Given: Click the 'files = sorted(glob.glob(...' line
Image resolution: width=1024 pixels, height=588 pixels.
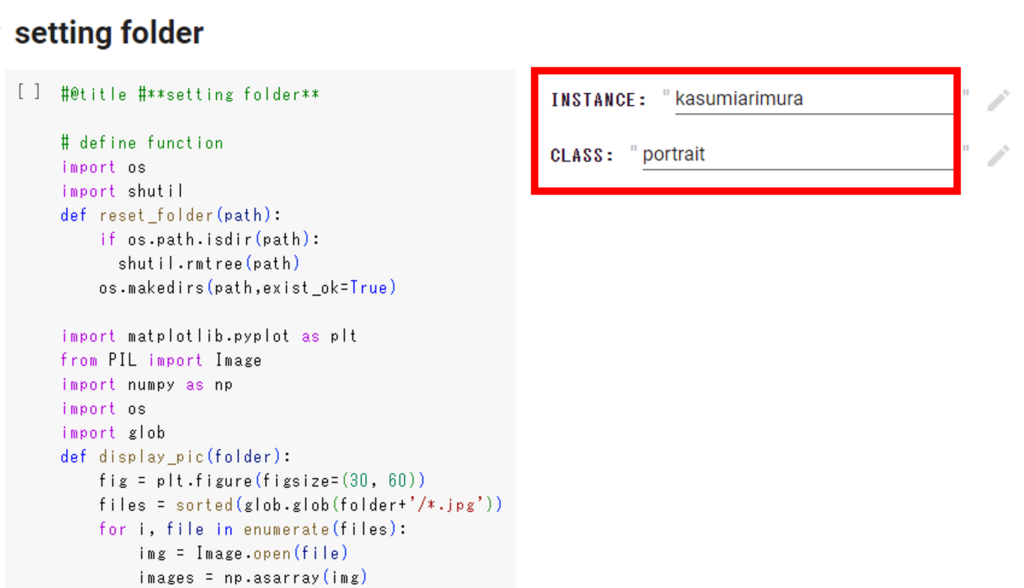Looking at the screenshot, I should pyautogui.click(x=300, y=506).
